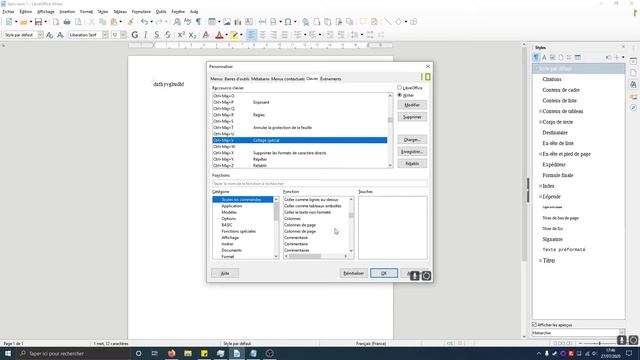
Task: Click the Italic I icon
Action: coord(145,35)
